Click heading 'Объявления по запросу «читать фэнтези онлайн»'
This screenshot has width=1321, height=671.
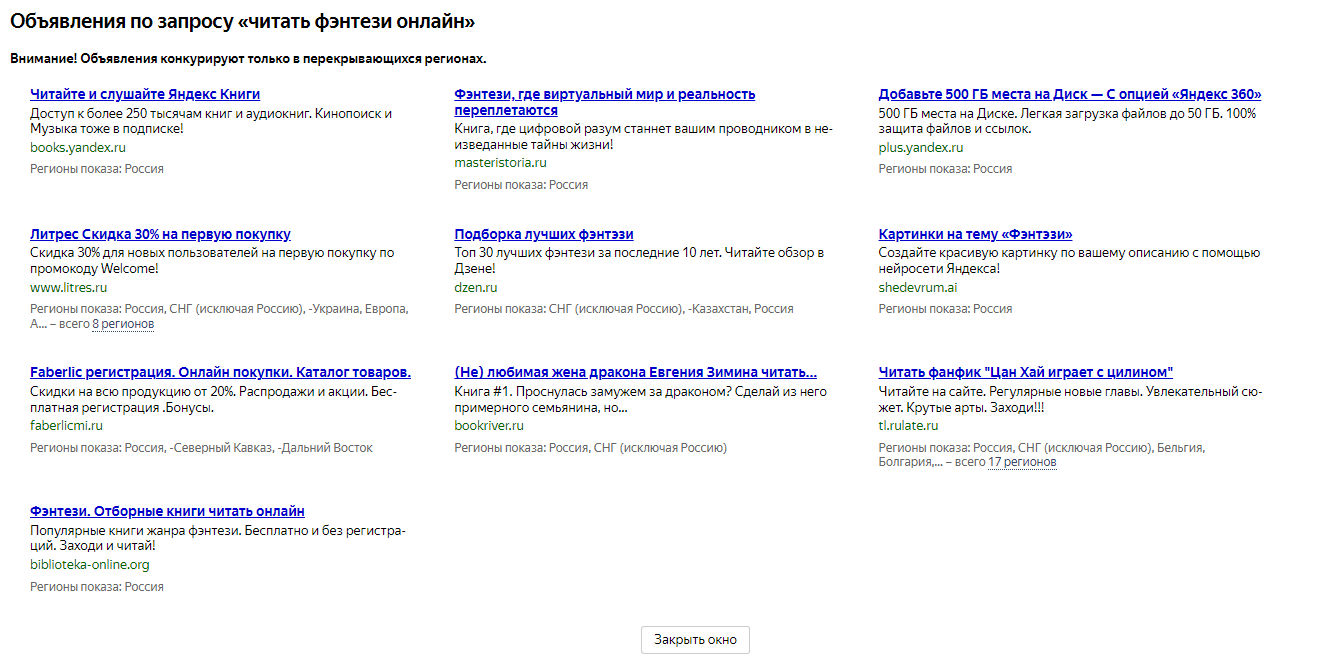[243, 21]
